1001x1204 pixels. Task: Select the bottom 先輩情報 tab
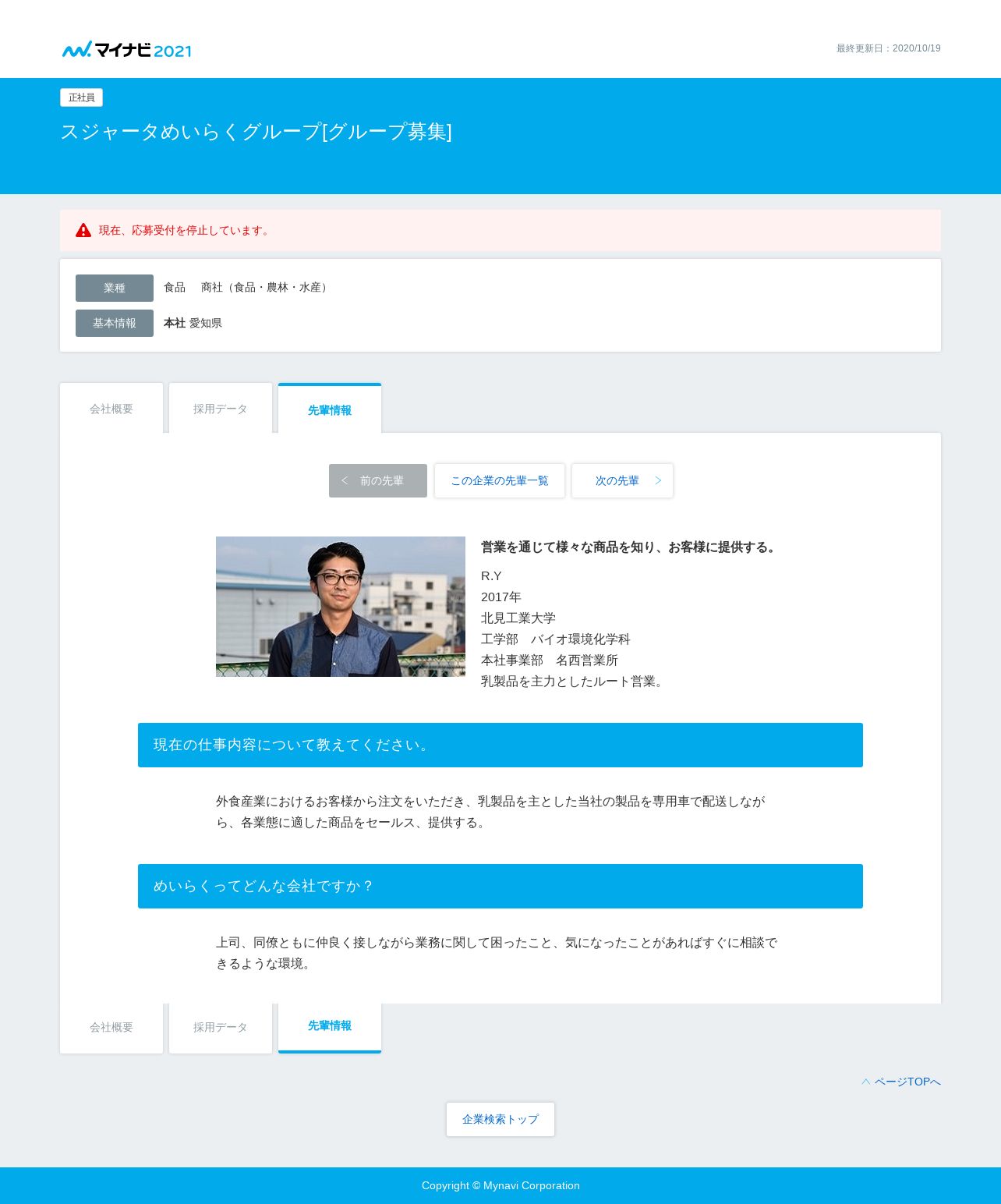pyautogui.click(x=330, y=1026)
